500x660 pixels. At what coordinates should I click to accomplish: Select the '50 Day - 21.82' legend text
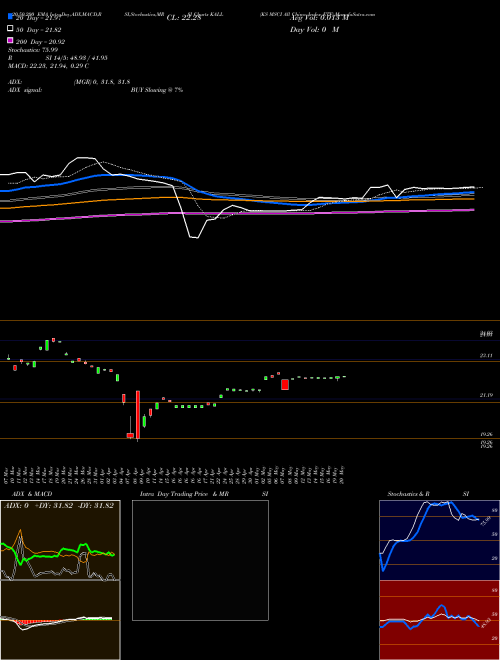pyautogui.click(x=39, y=29)
